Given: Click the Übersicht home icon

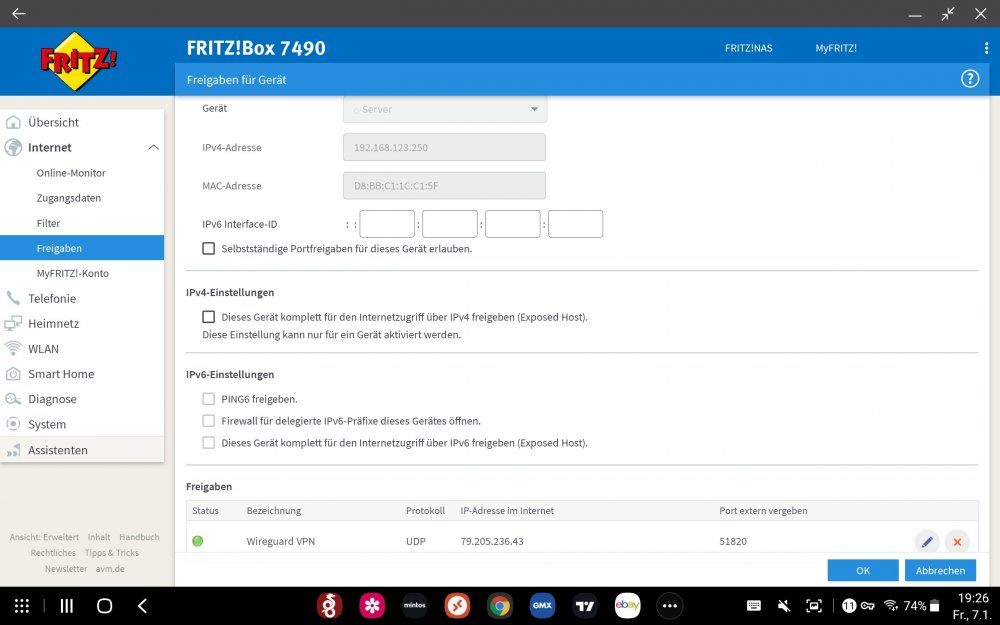Looking at the screenshot, I should pyautogui.click(x=13, y=122).
